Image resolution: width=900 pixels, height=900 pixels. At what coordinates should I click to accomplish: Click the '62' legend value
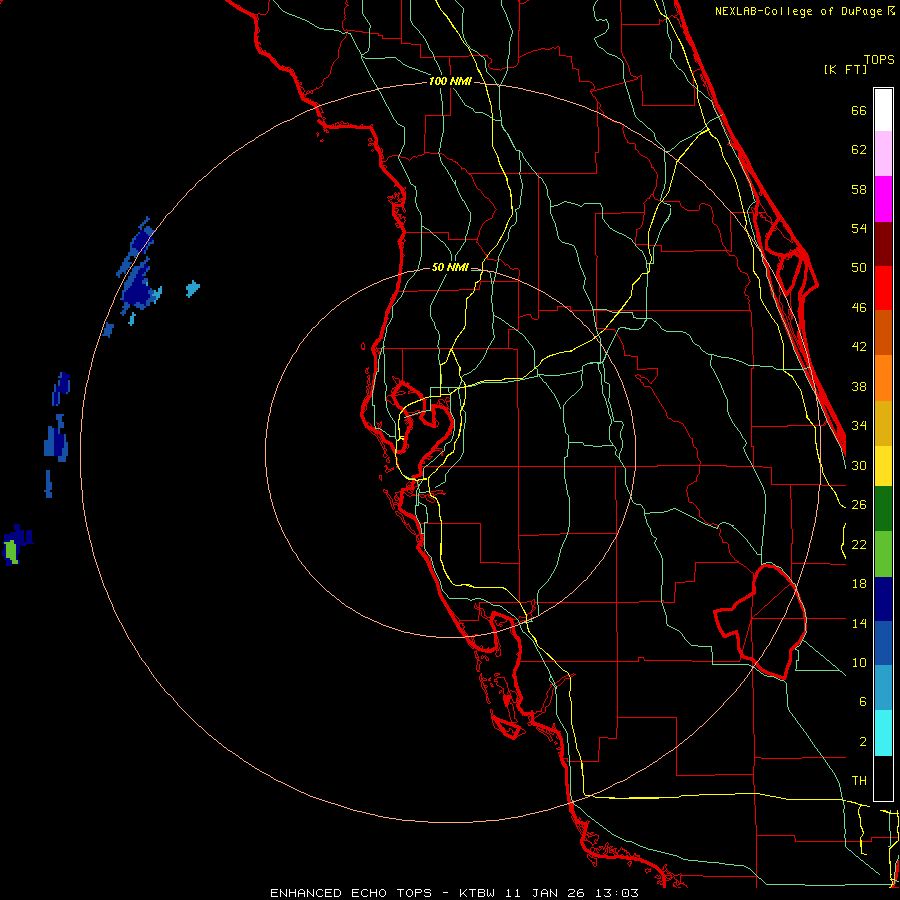859,150
